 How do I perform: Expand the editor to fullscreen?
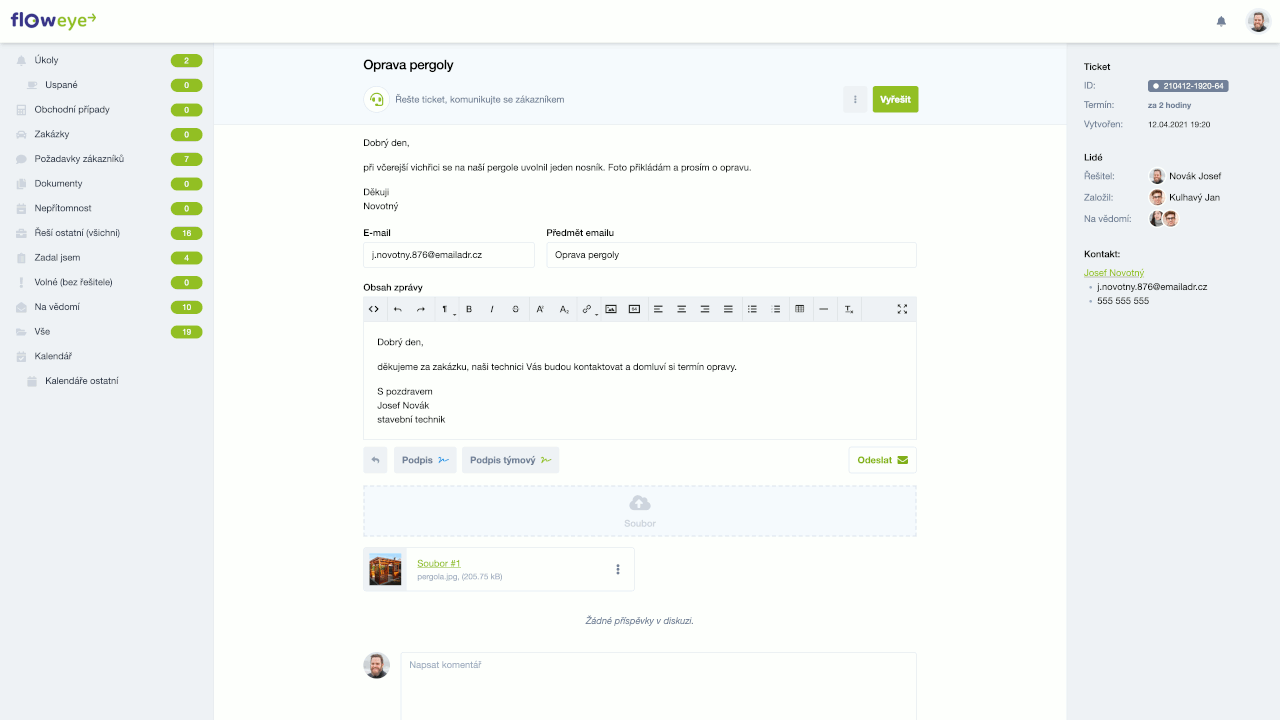coord(902,309)
